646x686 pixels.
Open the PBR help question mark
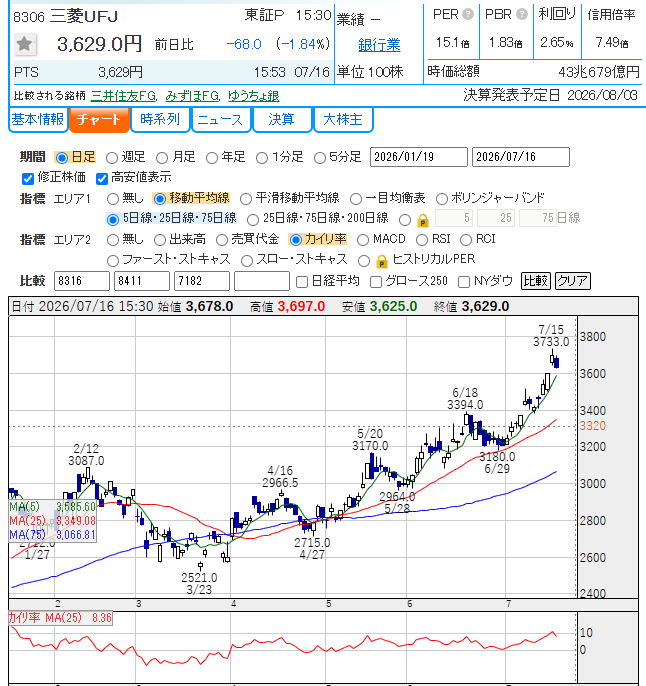click(x=521, y=14)
